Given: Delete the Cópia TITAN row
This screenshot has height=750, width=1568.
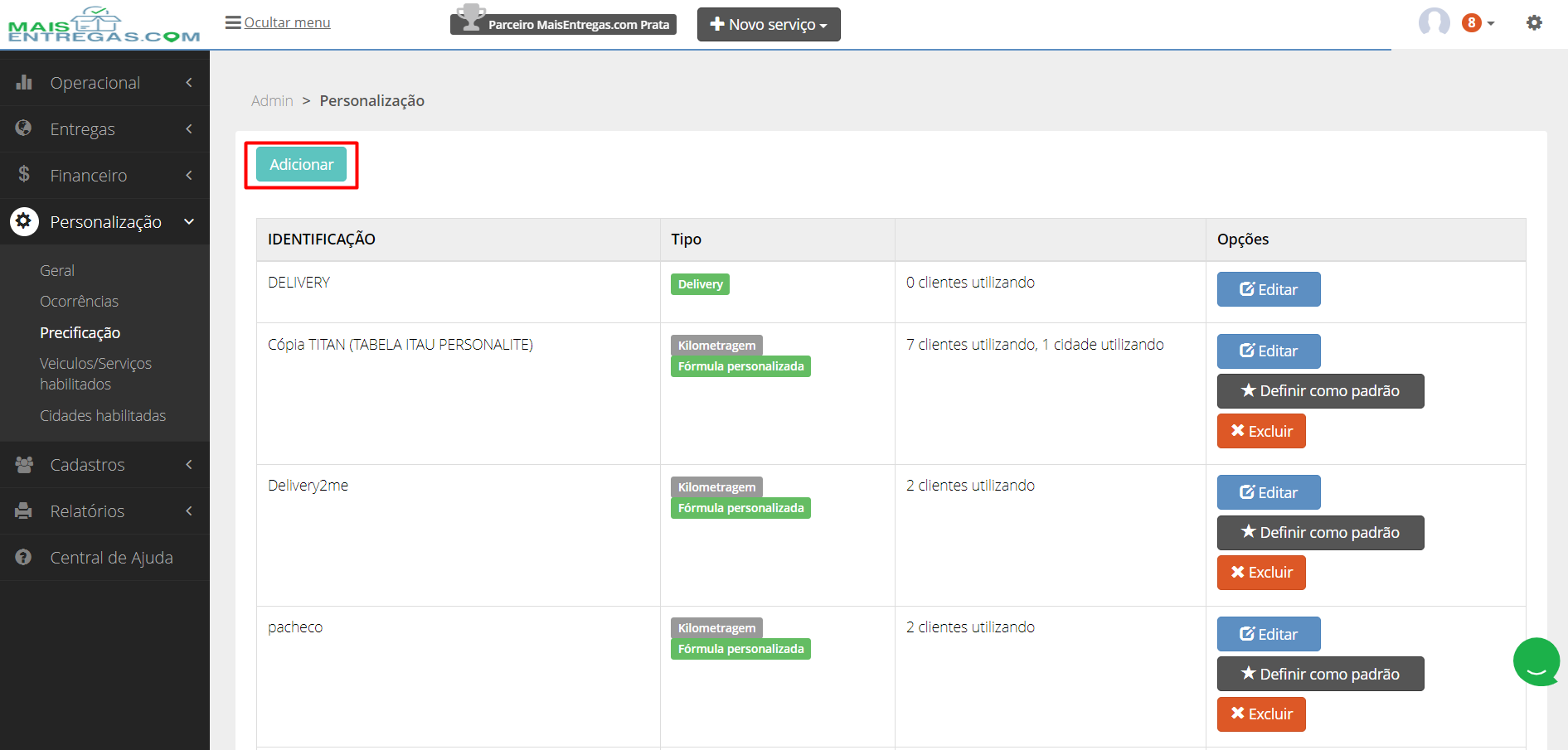Looking at the screenshot, I should [x=1261, y=431].
